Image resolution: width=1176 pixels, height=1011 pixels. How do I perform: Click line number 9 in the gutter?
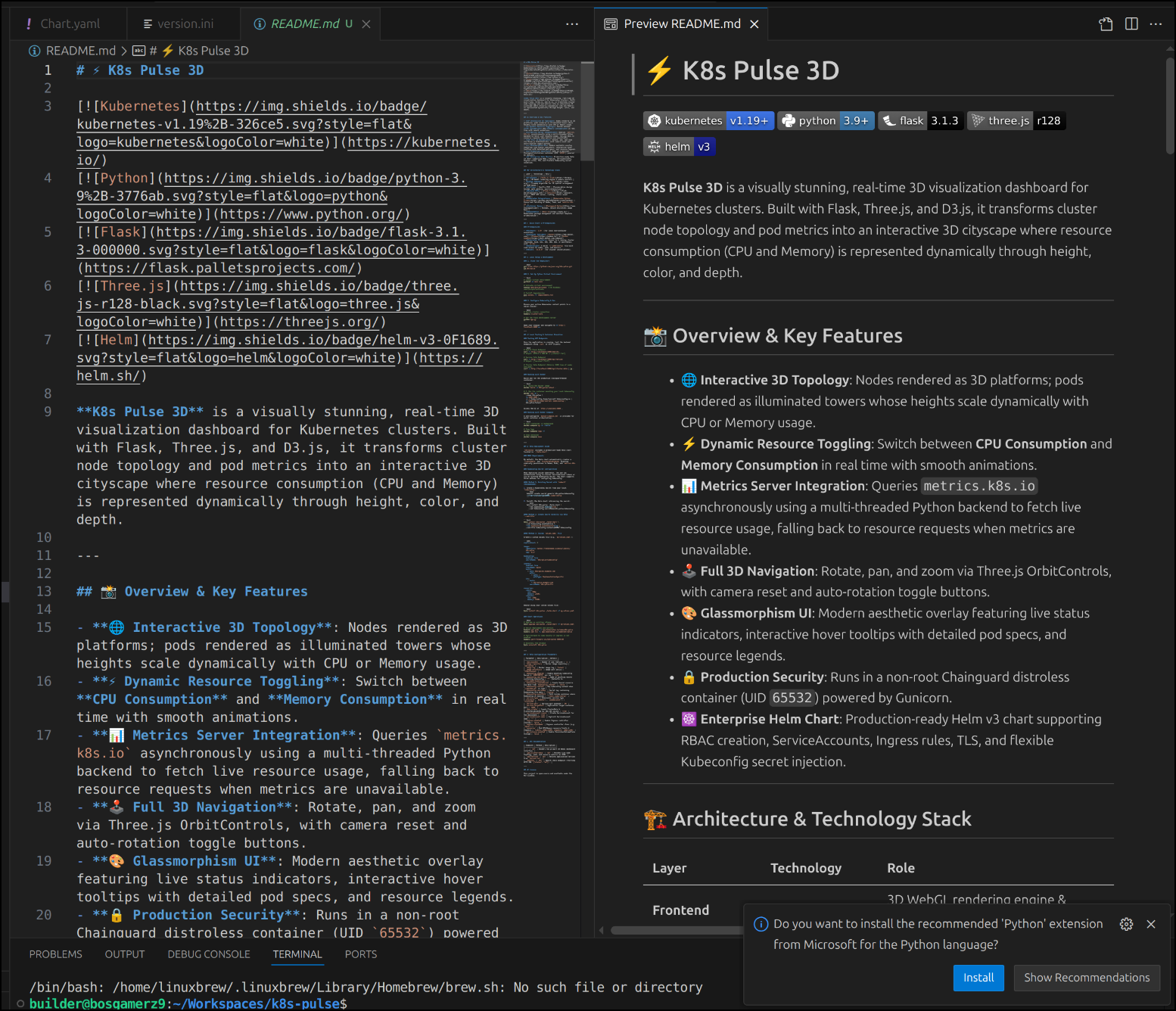coord(48,412)
